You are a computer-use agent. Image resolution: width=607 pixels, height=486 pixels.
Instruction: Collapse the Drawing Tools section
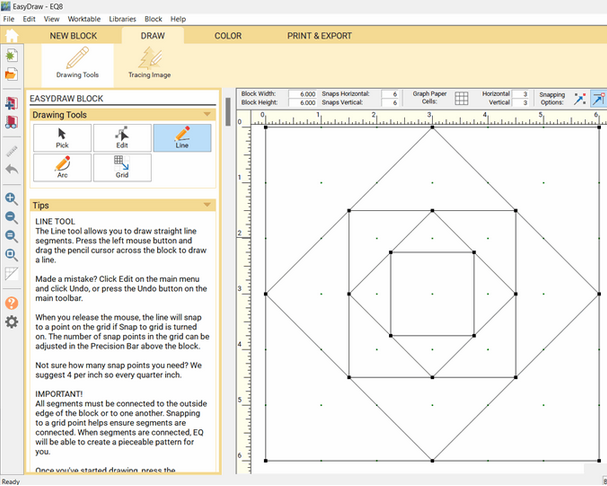(x=207, y=115)
